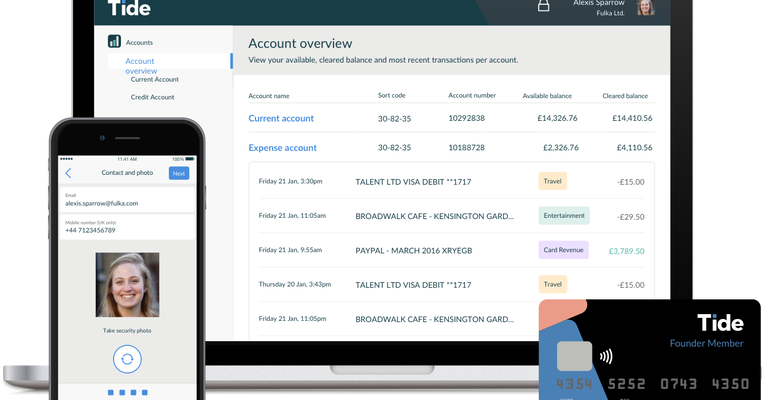The image size is (764, 400).
Task: Click available balance £14,326.76
Action: point(557,118)
